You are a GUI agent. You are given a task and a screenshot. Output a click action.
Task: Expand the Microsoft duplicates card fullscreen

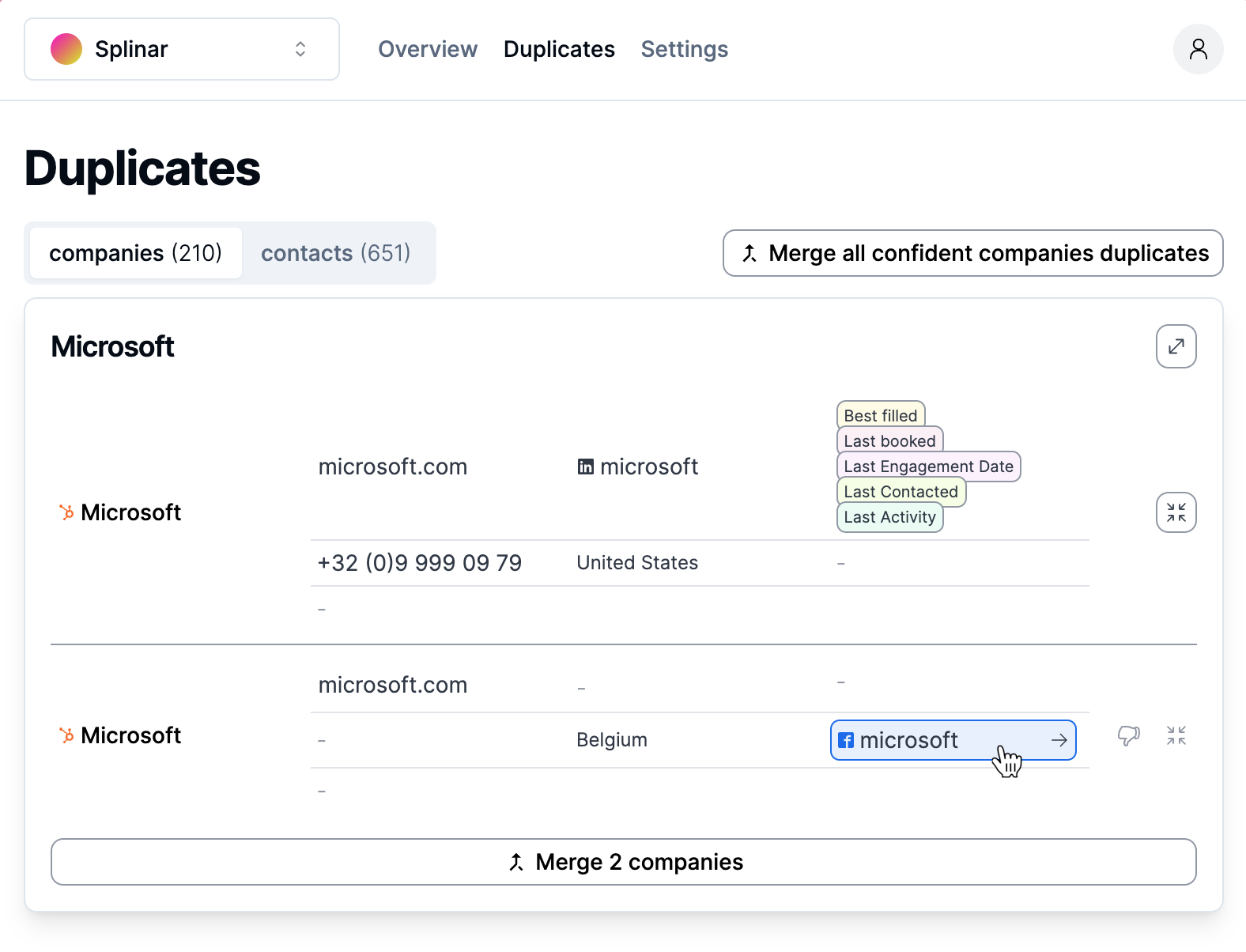tap(1176, 346)
